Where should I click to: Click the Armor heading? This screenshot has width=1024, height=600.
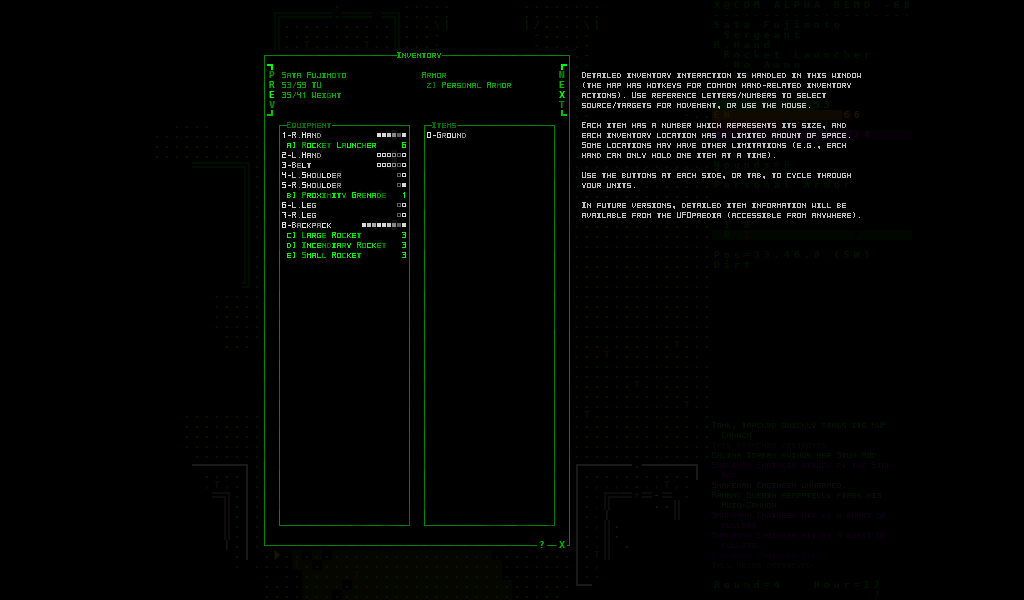434,75
